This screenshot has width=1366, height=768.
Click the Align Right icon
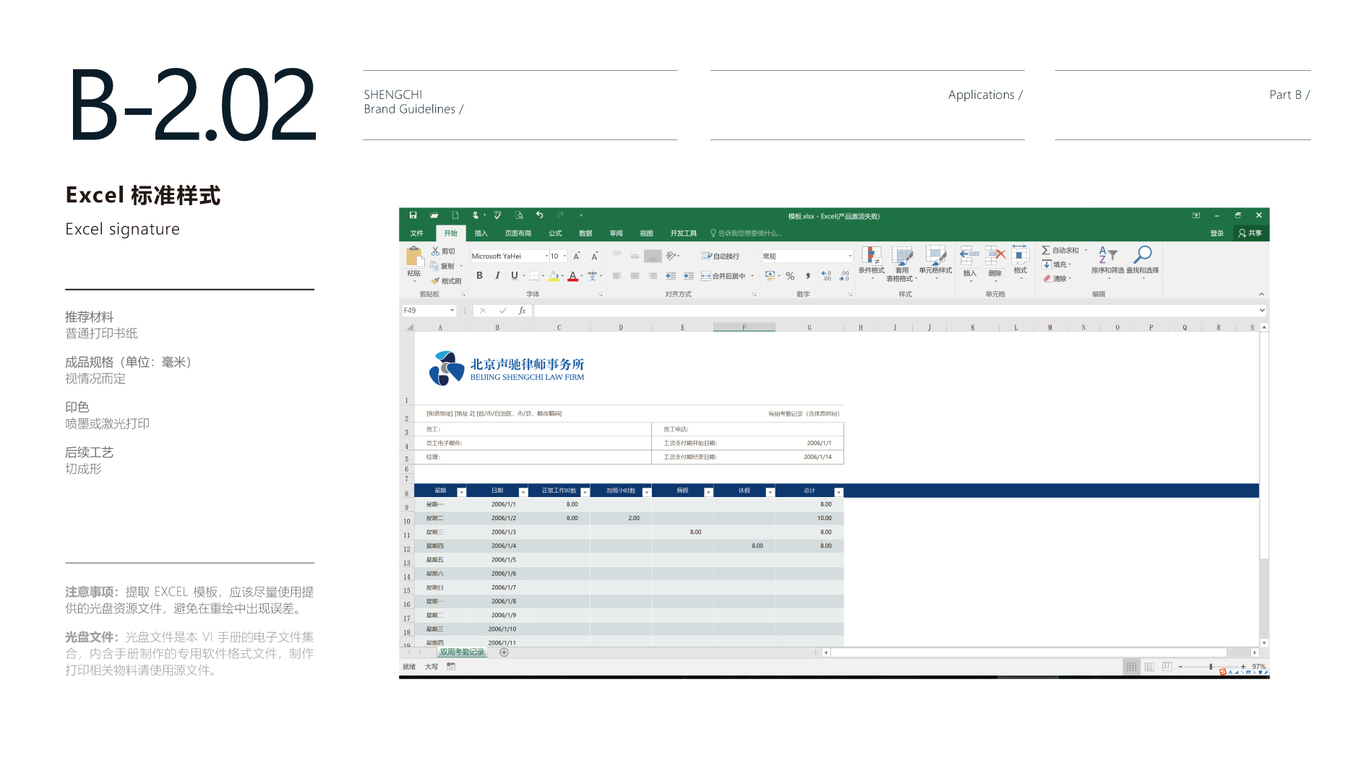point(653,276)
